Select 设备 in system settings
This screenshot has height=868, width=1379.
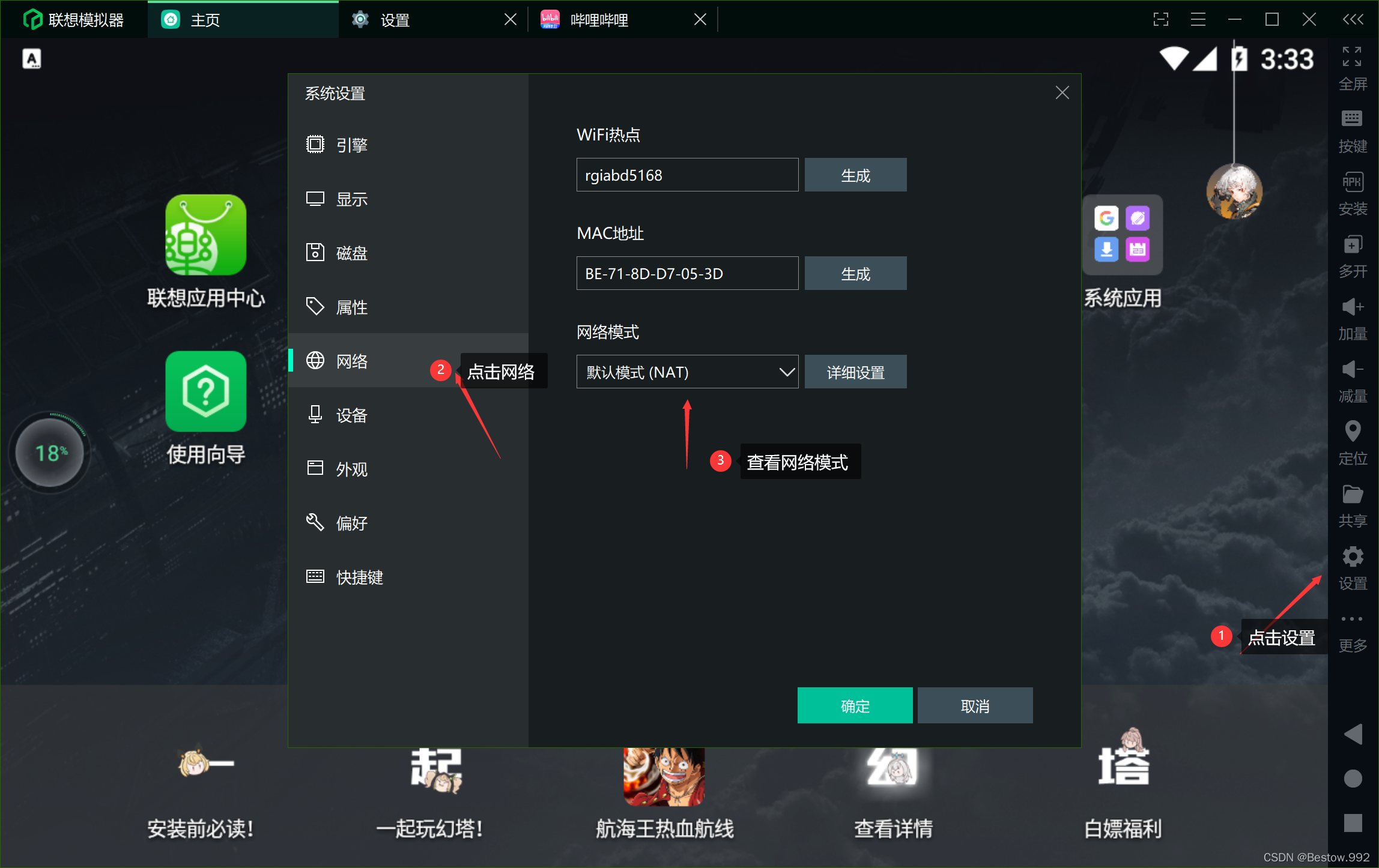(408, 415)
